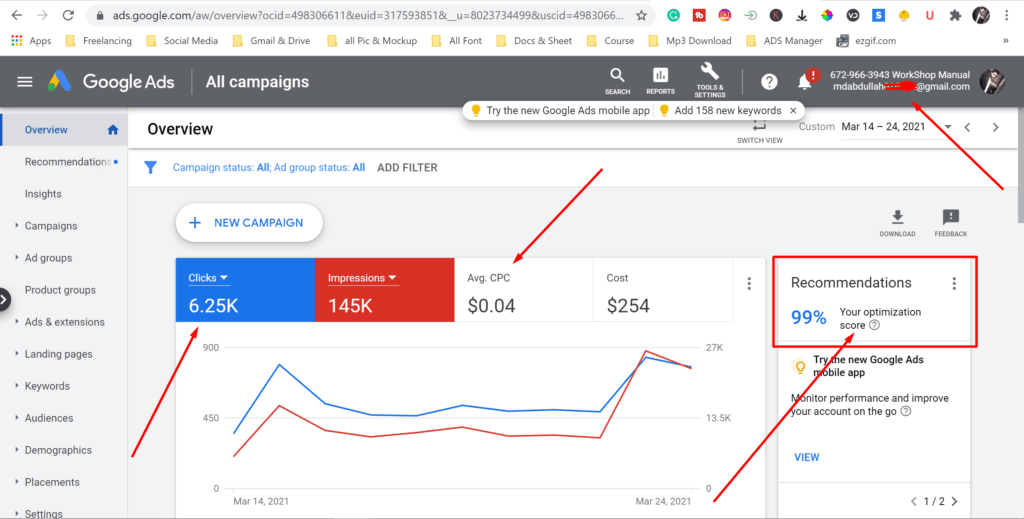
Task: Open the ADS Manager bookmark folder
Action: tap(784, 40)
